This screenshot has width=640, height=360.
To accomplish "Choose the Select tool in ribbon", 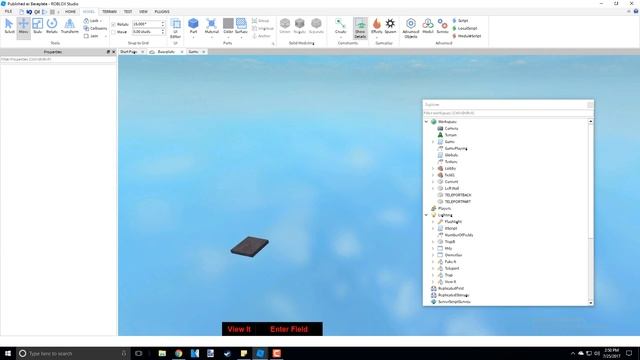I will [x=9, y=26].
